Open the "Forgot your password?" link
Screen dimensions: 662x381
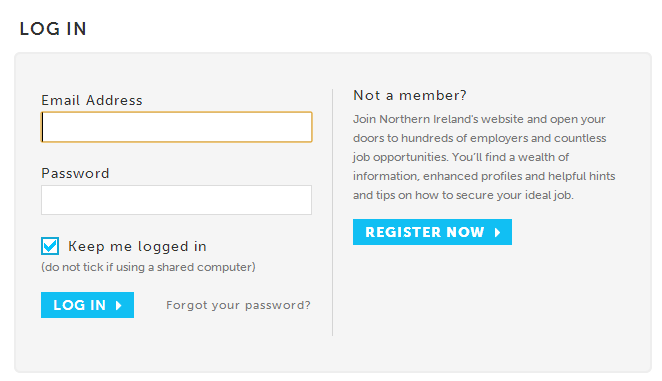pyautogui.click(x=238, y=305)
